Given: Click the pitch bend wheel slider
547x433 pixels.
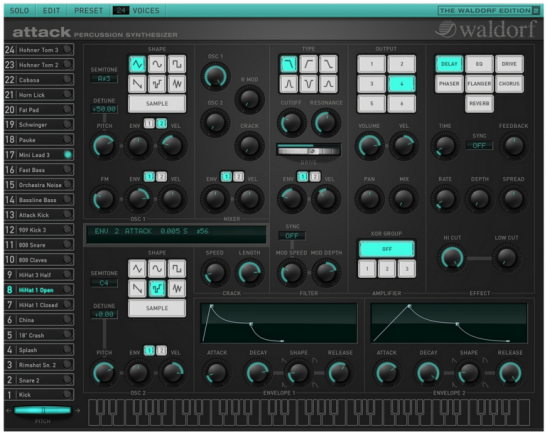Looking at the screenshot, I should (43, 410).
